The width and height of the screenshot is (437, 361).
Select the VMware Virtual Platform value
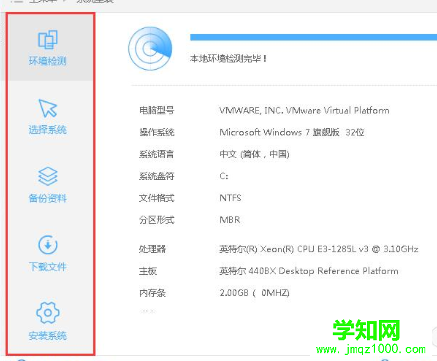pyautogui.click(x=304, y=110)
